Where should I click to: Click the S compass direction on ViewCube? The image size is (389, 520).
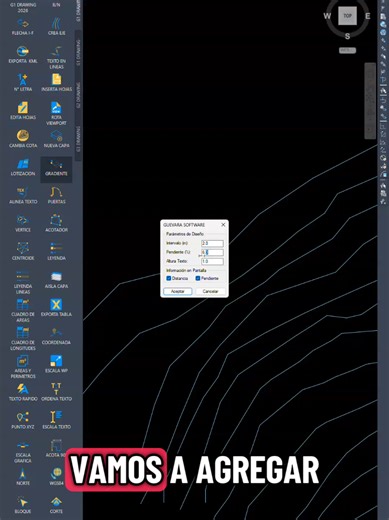click(x=347, y=36)
